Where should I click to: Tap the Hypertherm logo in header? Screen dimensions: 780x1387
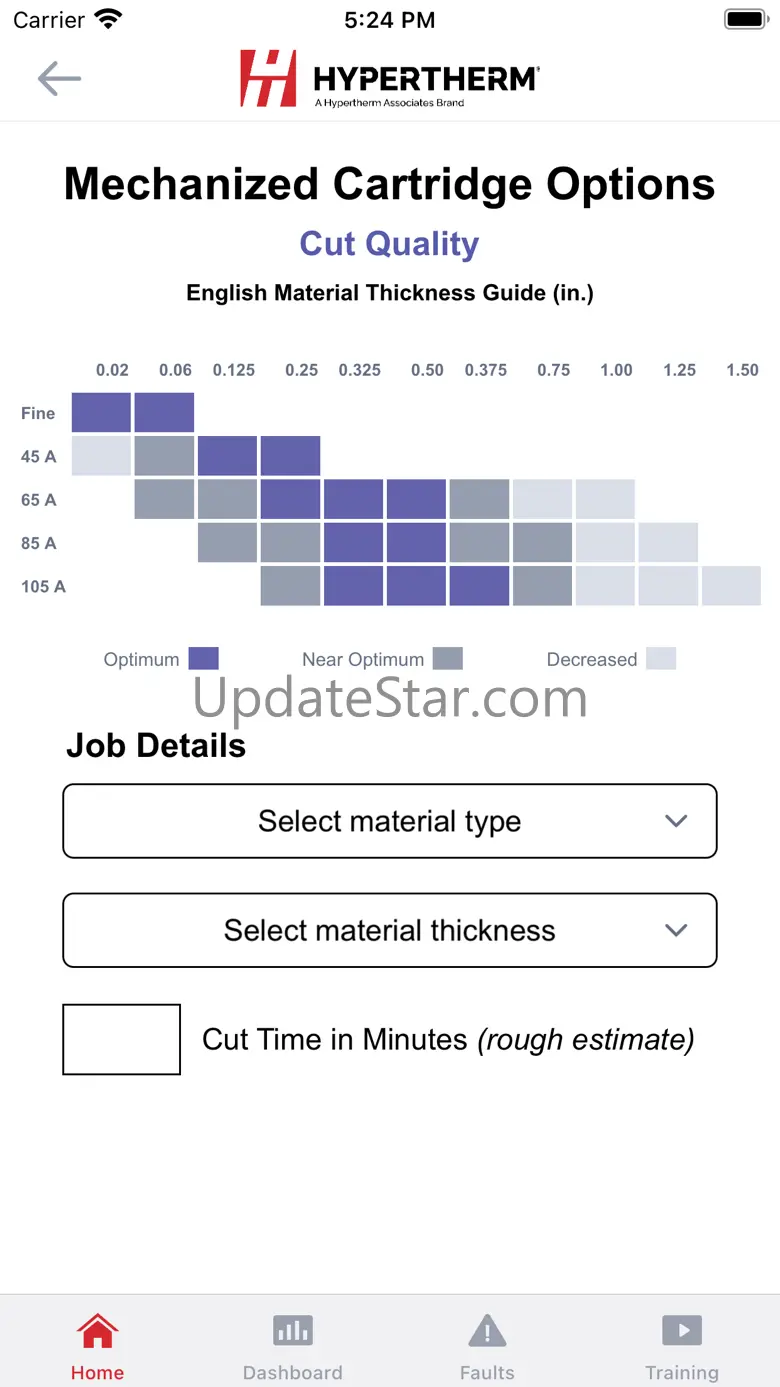389,79
